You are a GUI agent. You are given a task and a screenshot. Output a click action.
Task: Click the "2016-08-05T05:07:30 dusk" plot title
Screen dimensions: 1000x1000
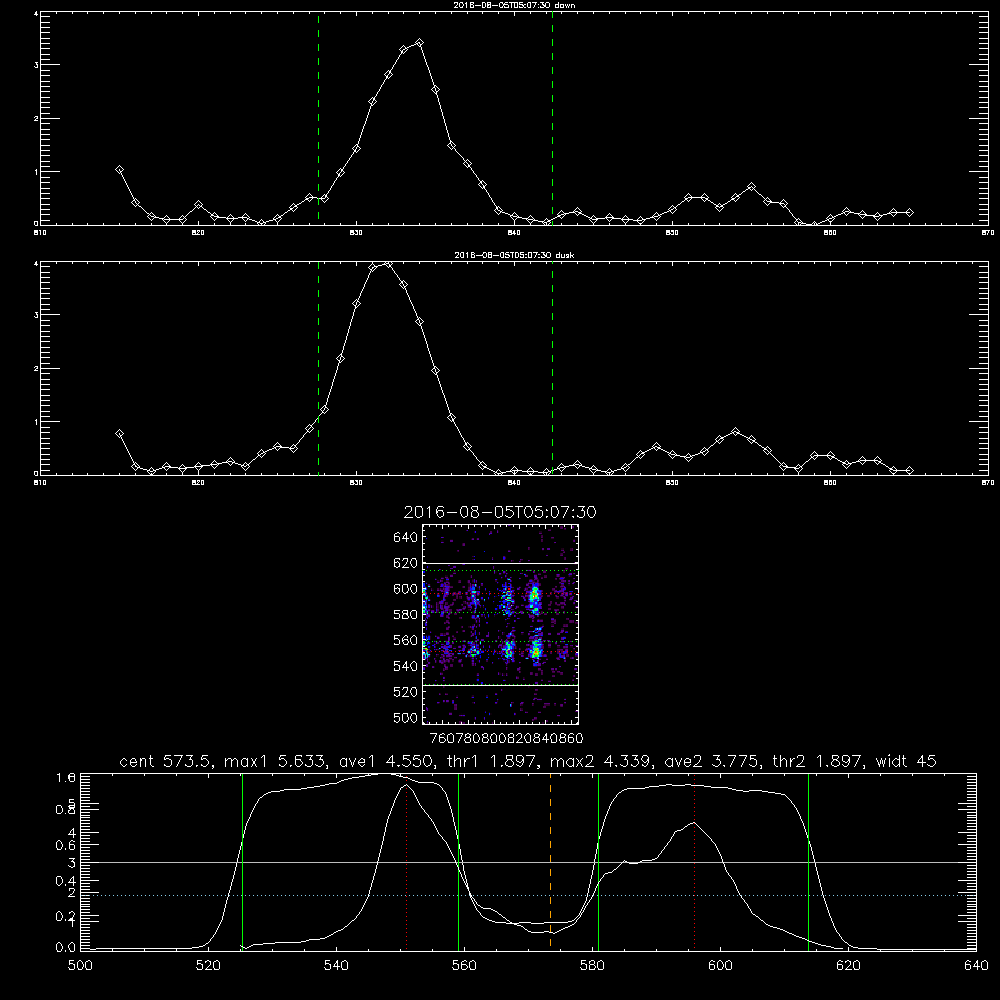[514, 255]
